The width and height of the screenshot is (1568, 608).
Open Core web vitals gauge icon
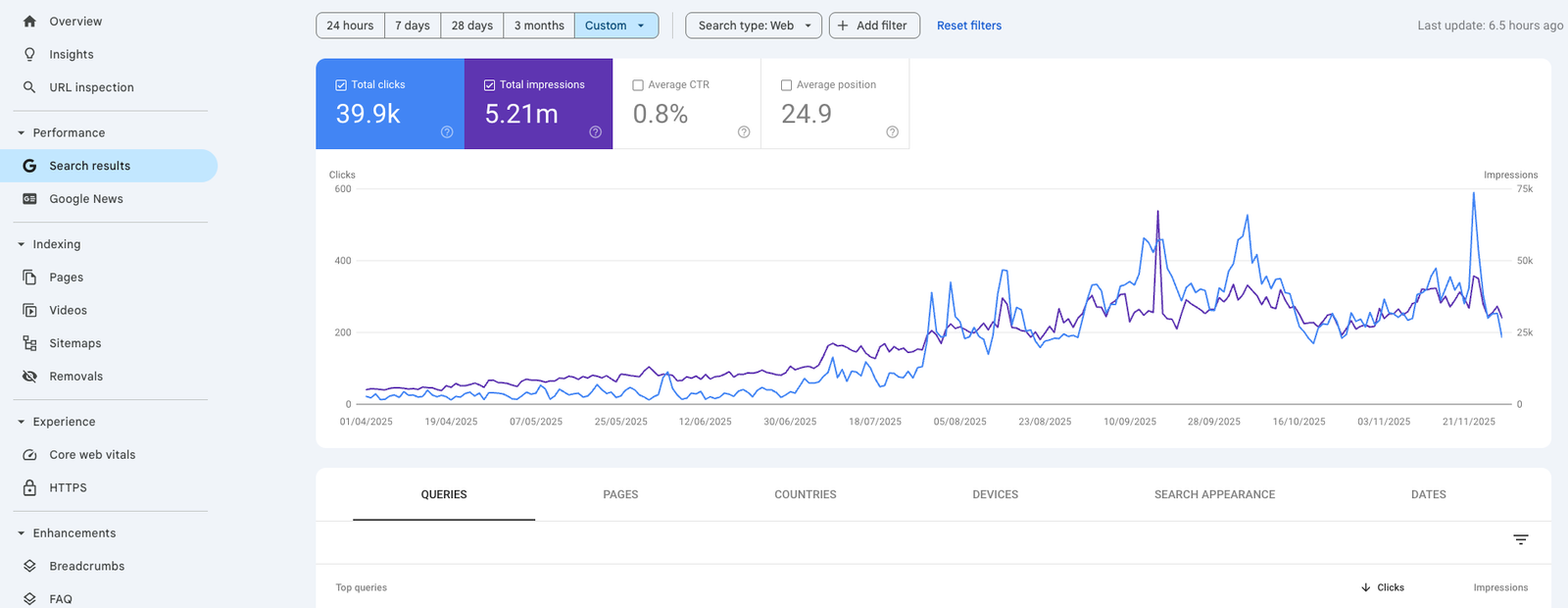click(29, 455)
